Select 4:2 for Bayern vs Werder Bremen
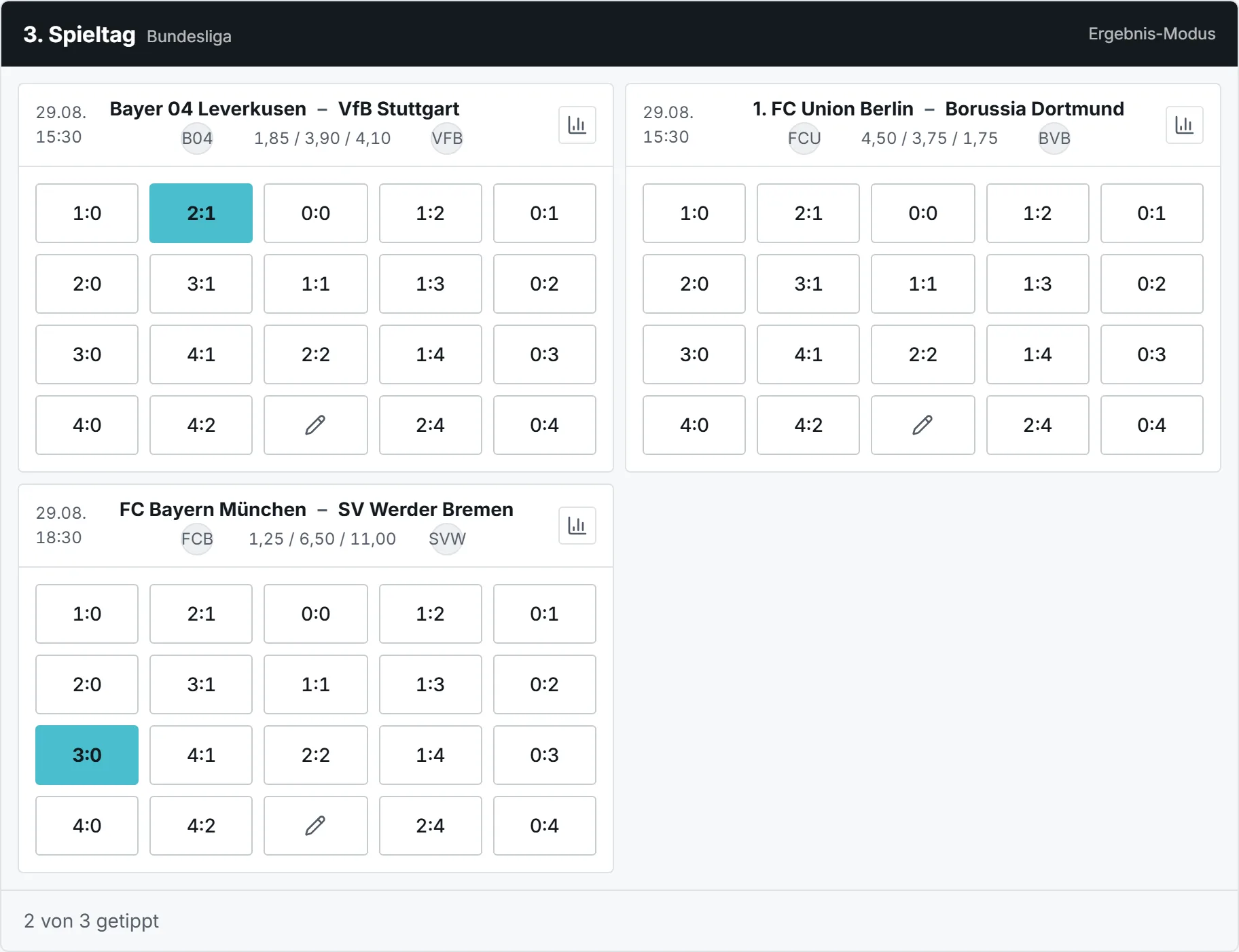The image size is (1239, 952). (x=201, y=826)
